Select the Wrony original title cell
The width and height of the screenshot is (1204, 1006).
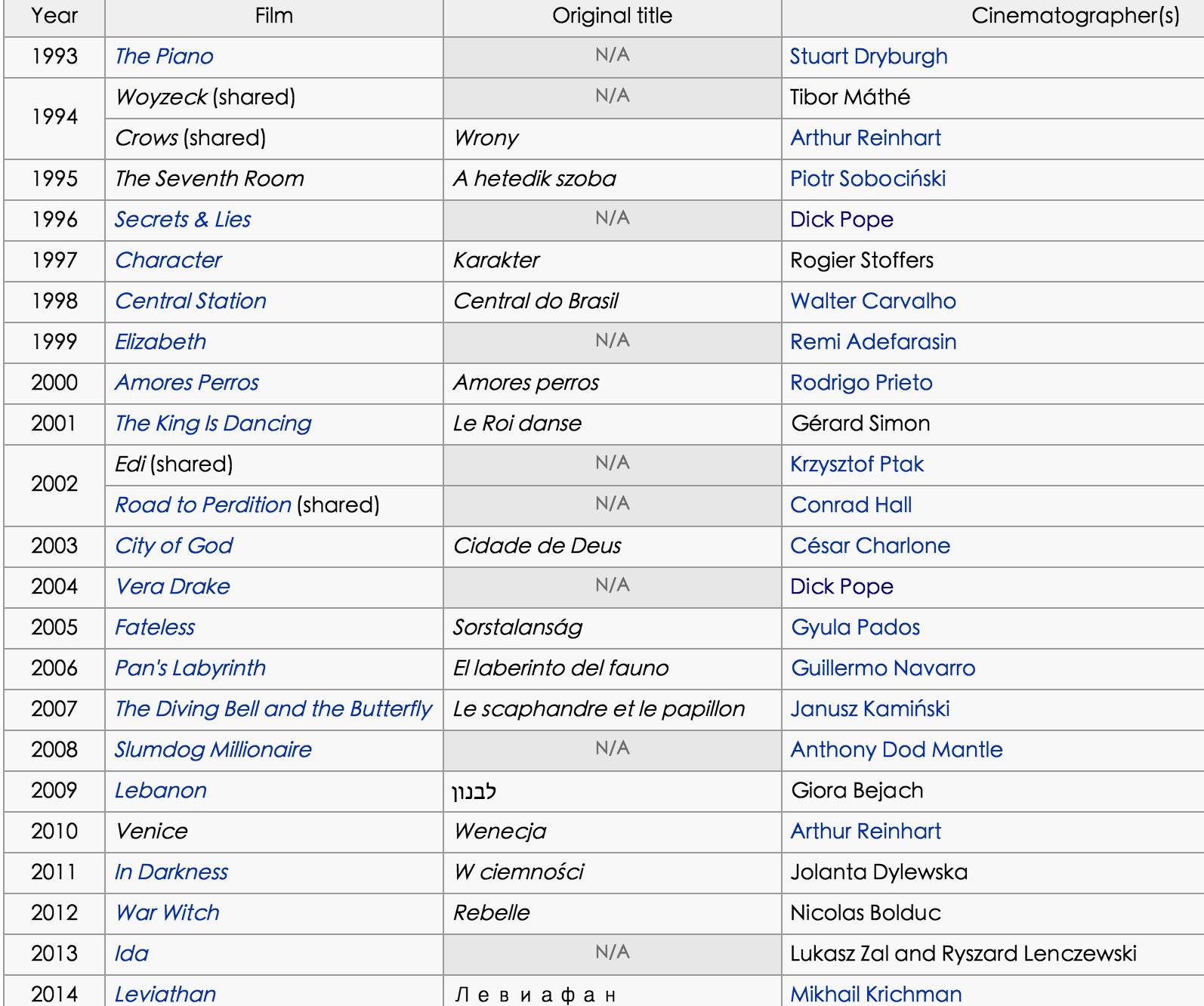pyautogui.click(x=612, y=138)
